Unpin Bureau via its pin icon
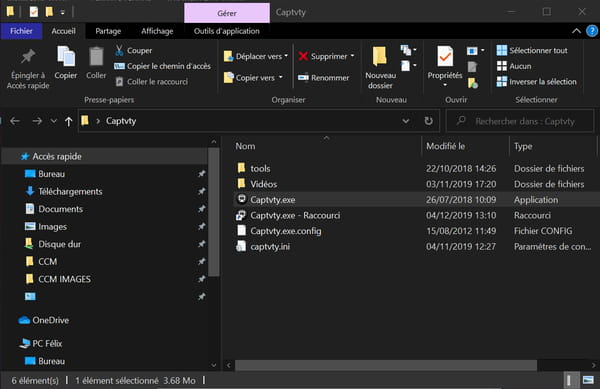Image resolution: width=600 pixels, height=389 pixels. click(201, 174)
